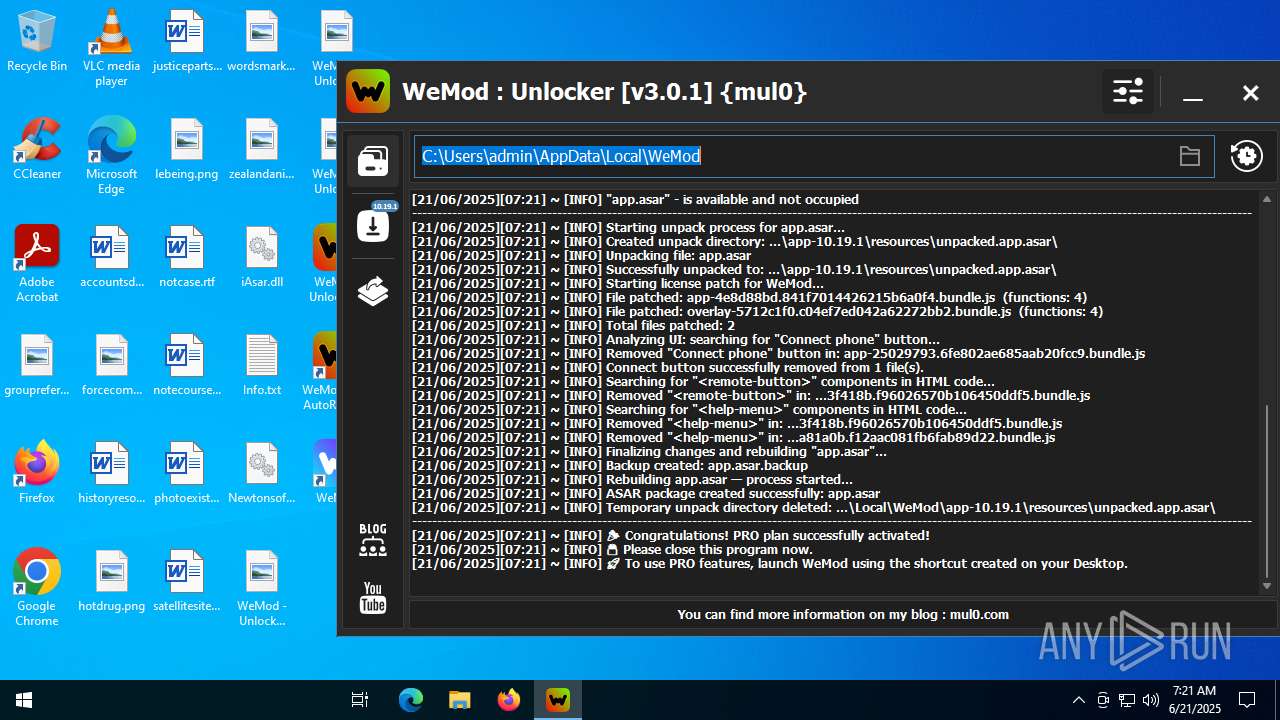Screen dimensions: 1280x720
Task: Open the stacked layers icon in the sidebar
Action: (x=373, y=291)
